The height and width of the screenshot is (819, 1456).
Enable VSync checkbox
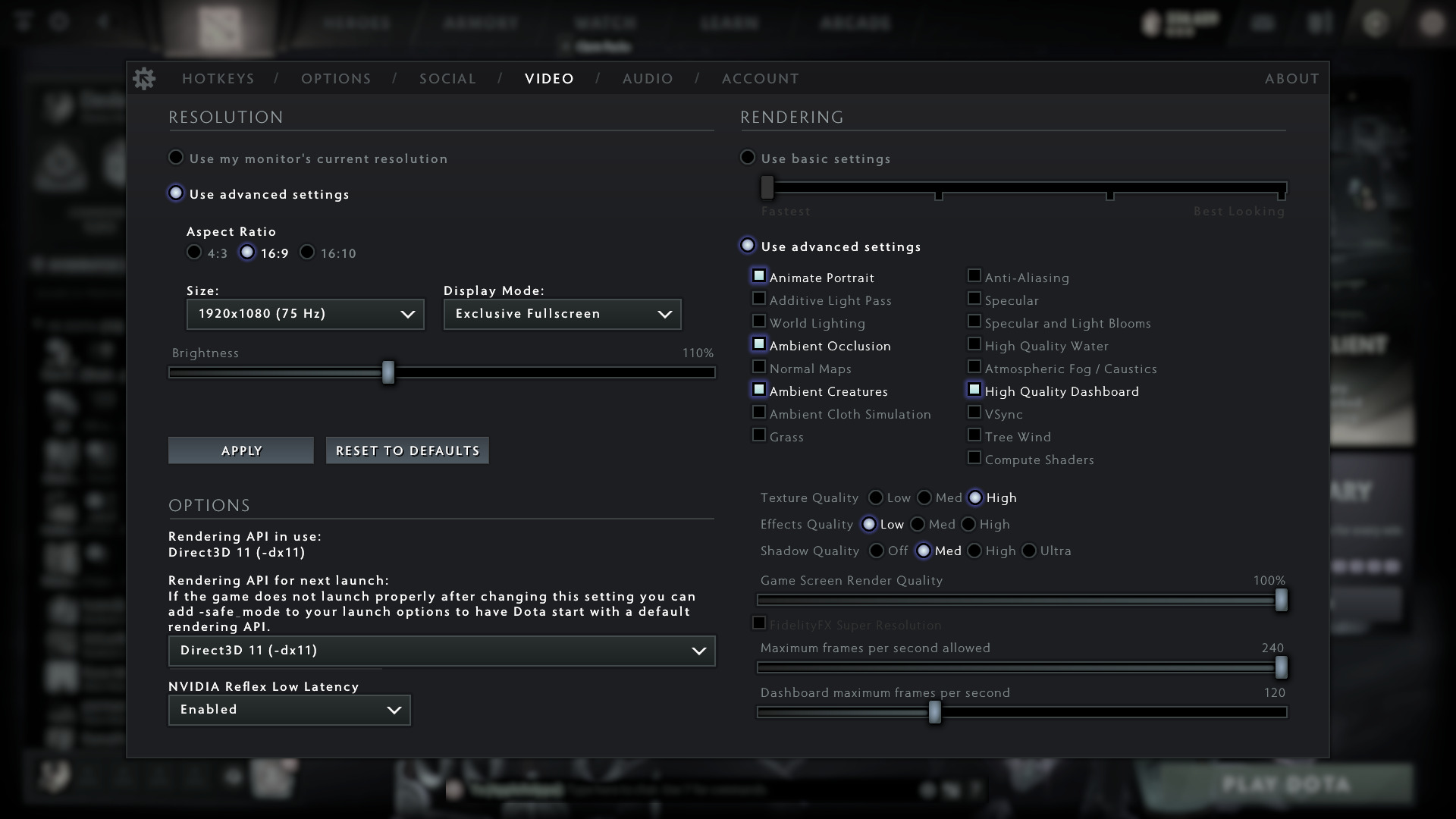(x=974, y=413)
